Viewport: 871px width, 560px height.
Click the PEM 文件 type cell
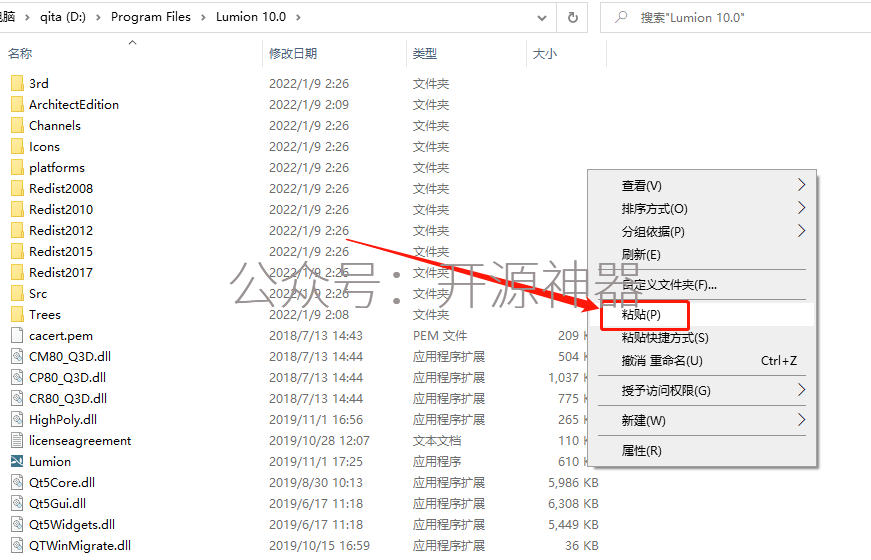point(439,336)
